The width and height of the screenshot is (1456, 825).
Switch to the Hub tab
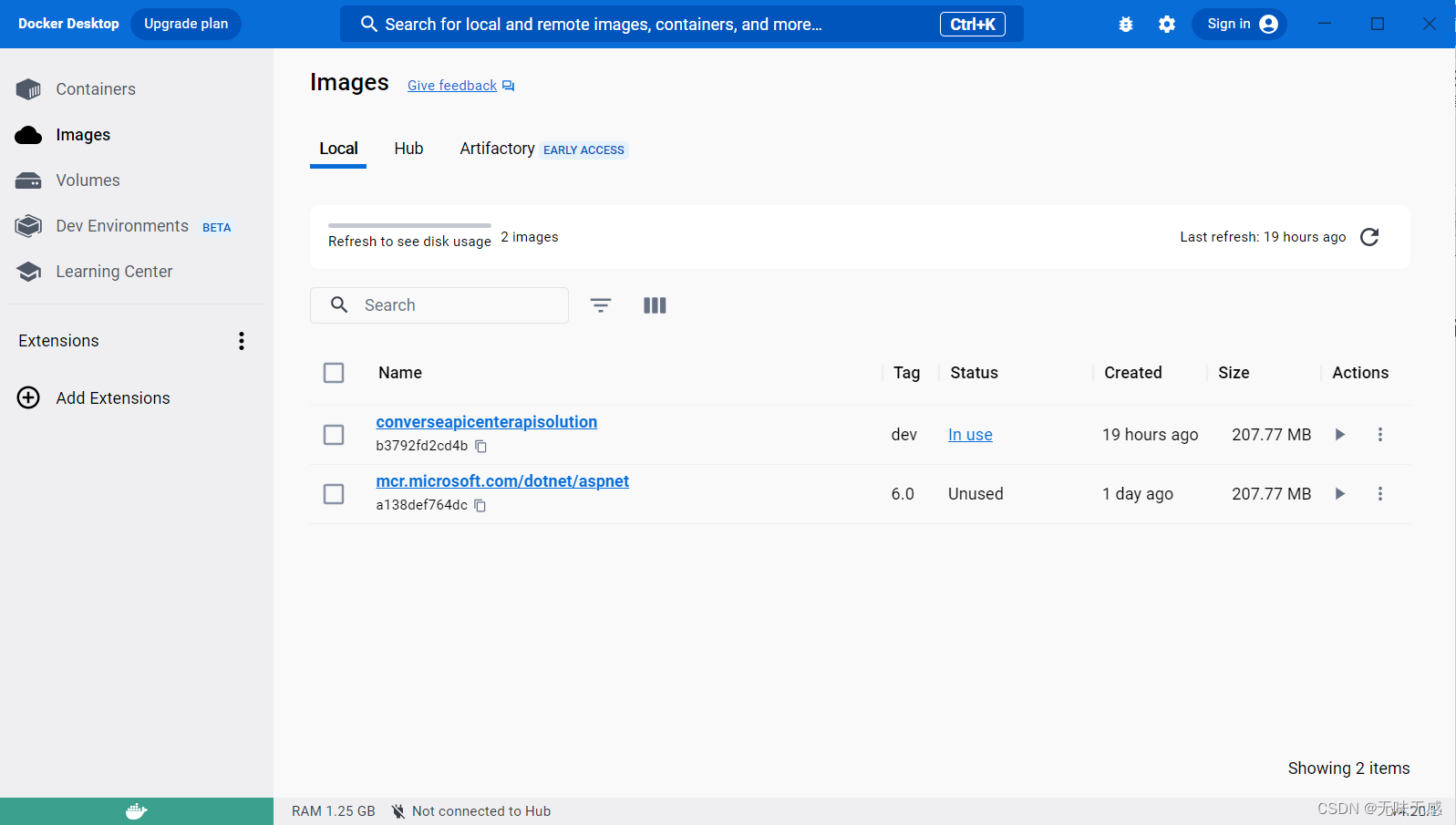coord(408,149)
